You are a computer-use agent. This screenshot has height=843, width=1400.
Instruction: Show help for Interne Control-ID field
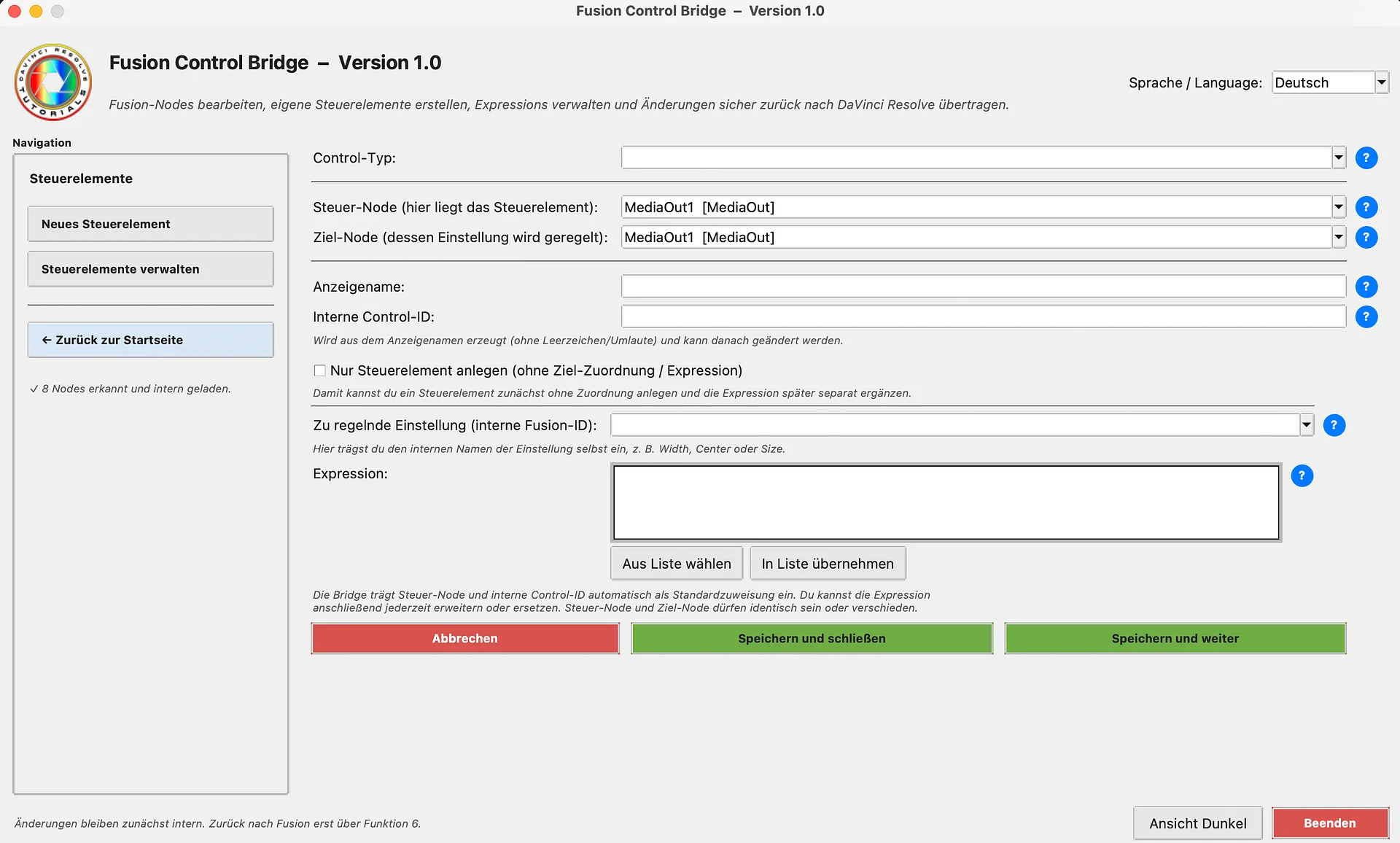pos(1366,316)
